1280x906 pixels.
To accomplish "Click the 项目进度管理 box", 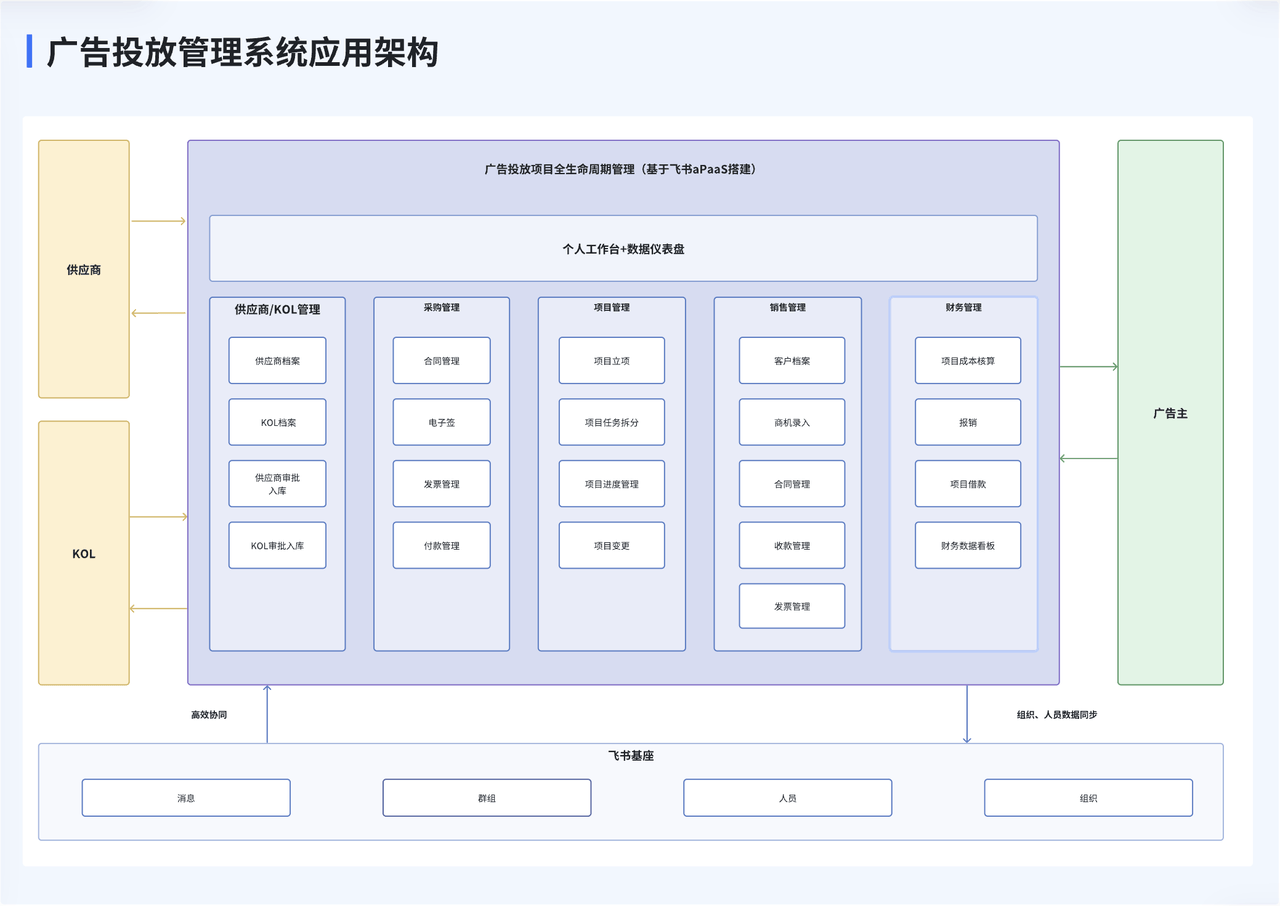I will (612, 484).
